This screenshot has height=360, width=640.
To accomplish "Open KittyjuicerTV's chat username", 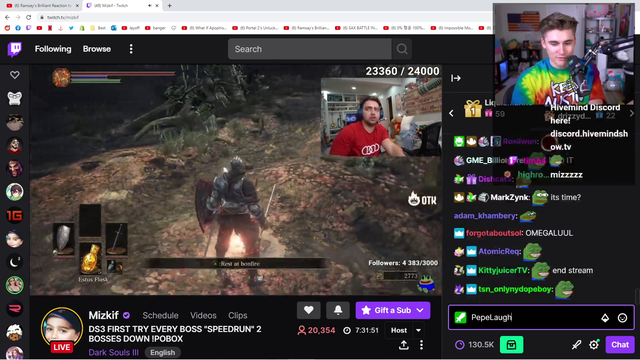I will coord(503,270).
